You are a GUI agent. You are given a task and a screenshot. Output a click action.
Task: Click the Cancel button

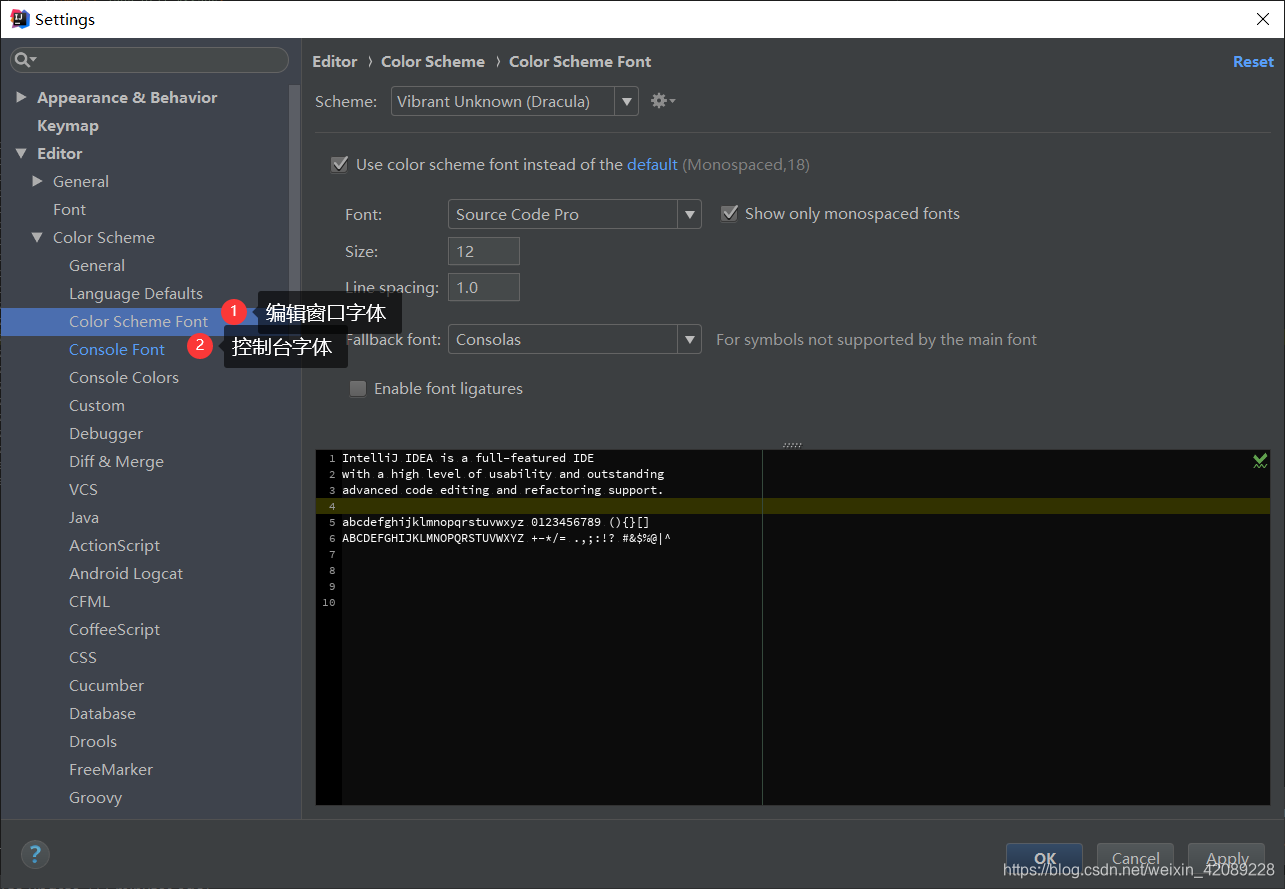coord(1135,858)
